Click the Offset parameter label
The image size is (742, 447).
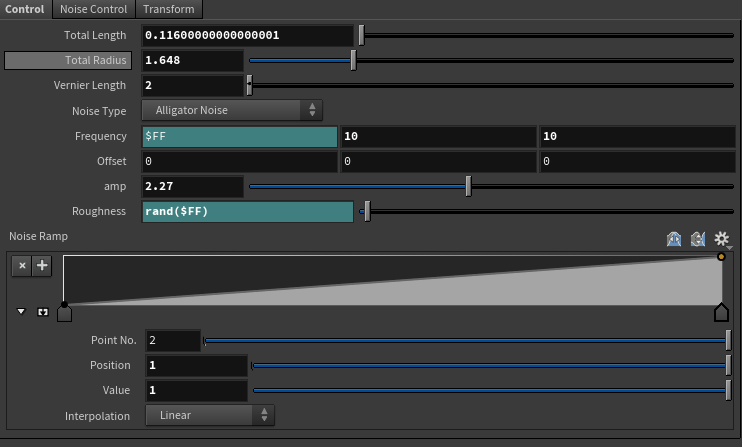click(x=112, y=161)
